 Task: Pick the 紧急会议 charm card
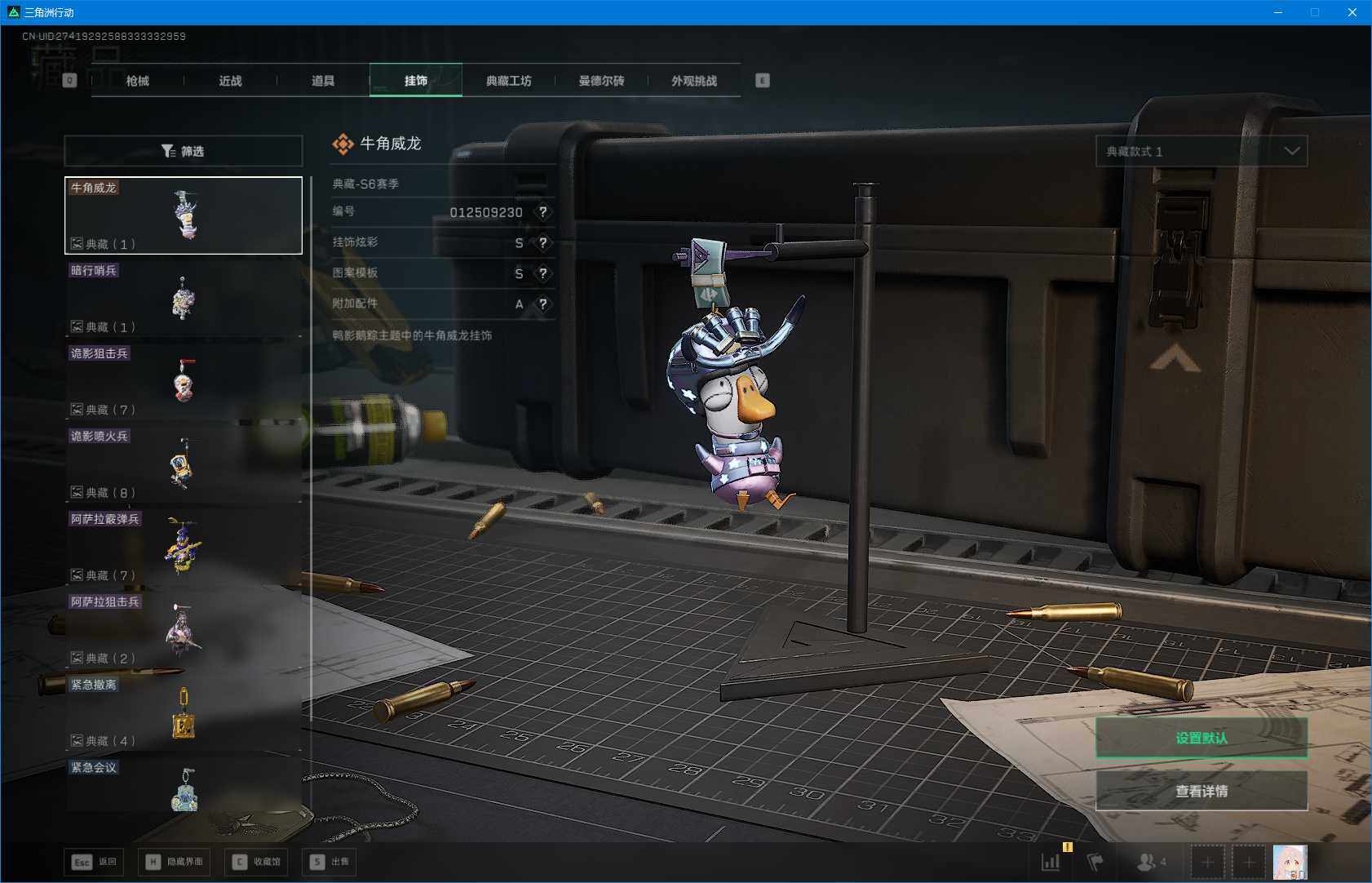point(184,785)
